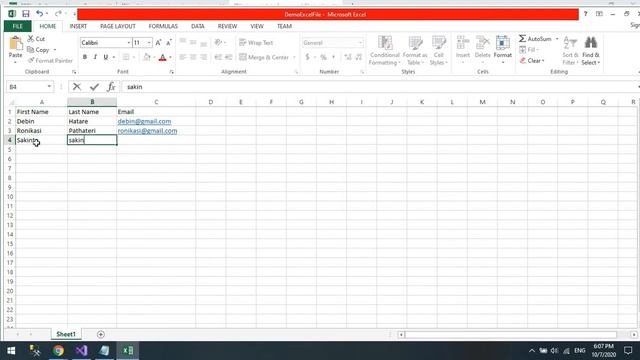
Task: Apply accounting dollar number format
Action: [307, 57]
